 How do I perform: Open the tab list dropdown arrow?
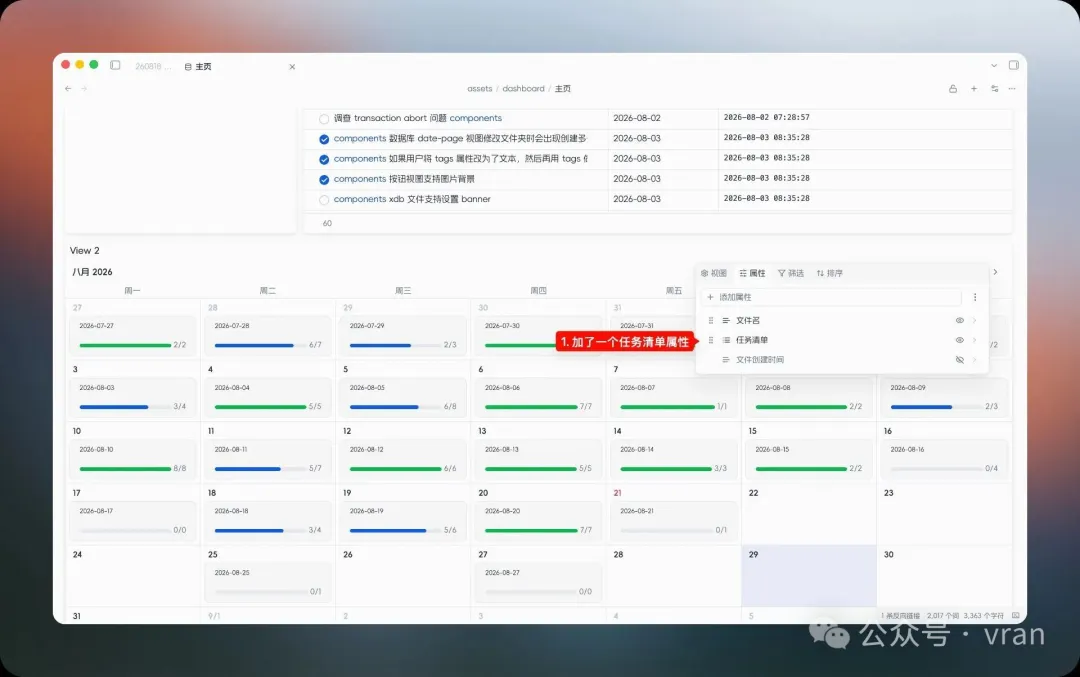(x=993, y=65)
